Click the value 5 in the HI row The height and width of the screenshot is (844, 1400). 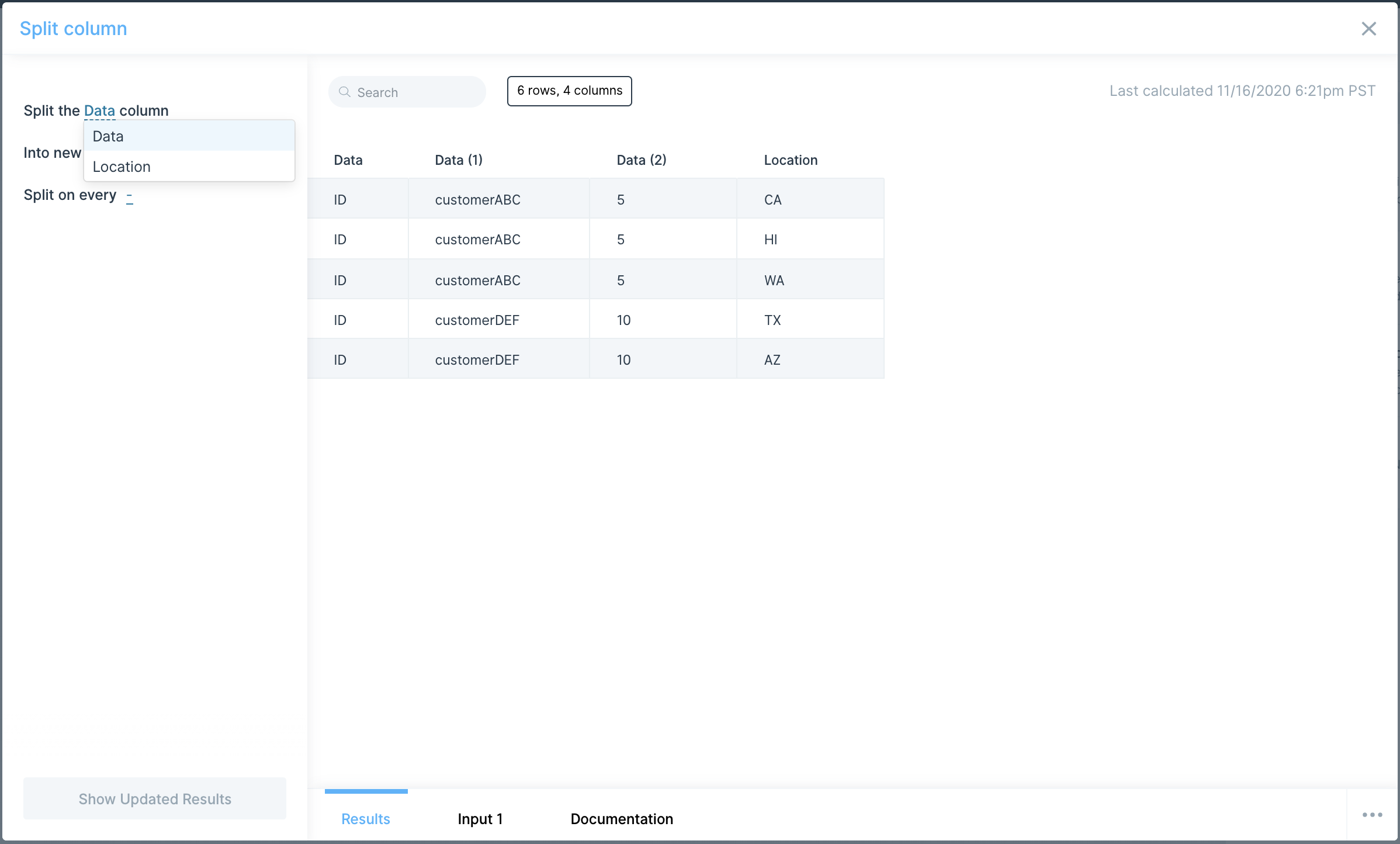pos(663,239)
